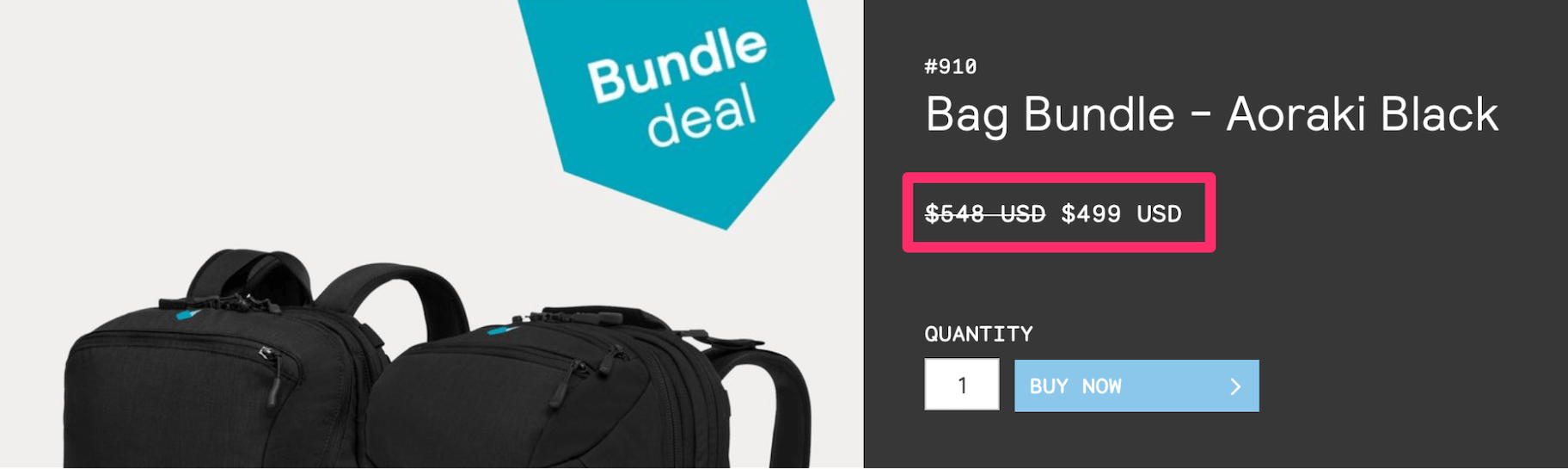Click the BUY NOW button label

pos(1075,386)
